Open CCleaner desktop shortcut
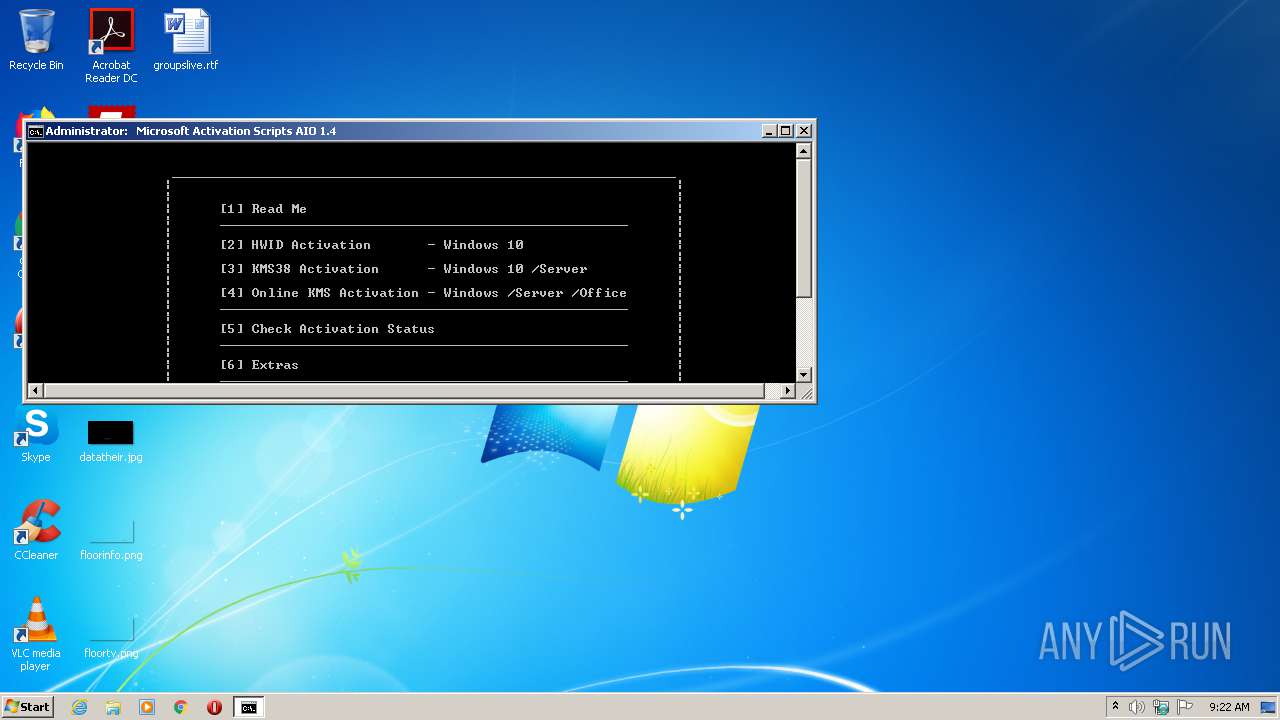 pos(36,530)
